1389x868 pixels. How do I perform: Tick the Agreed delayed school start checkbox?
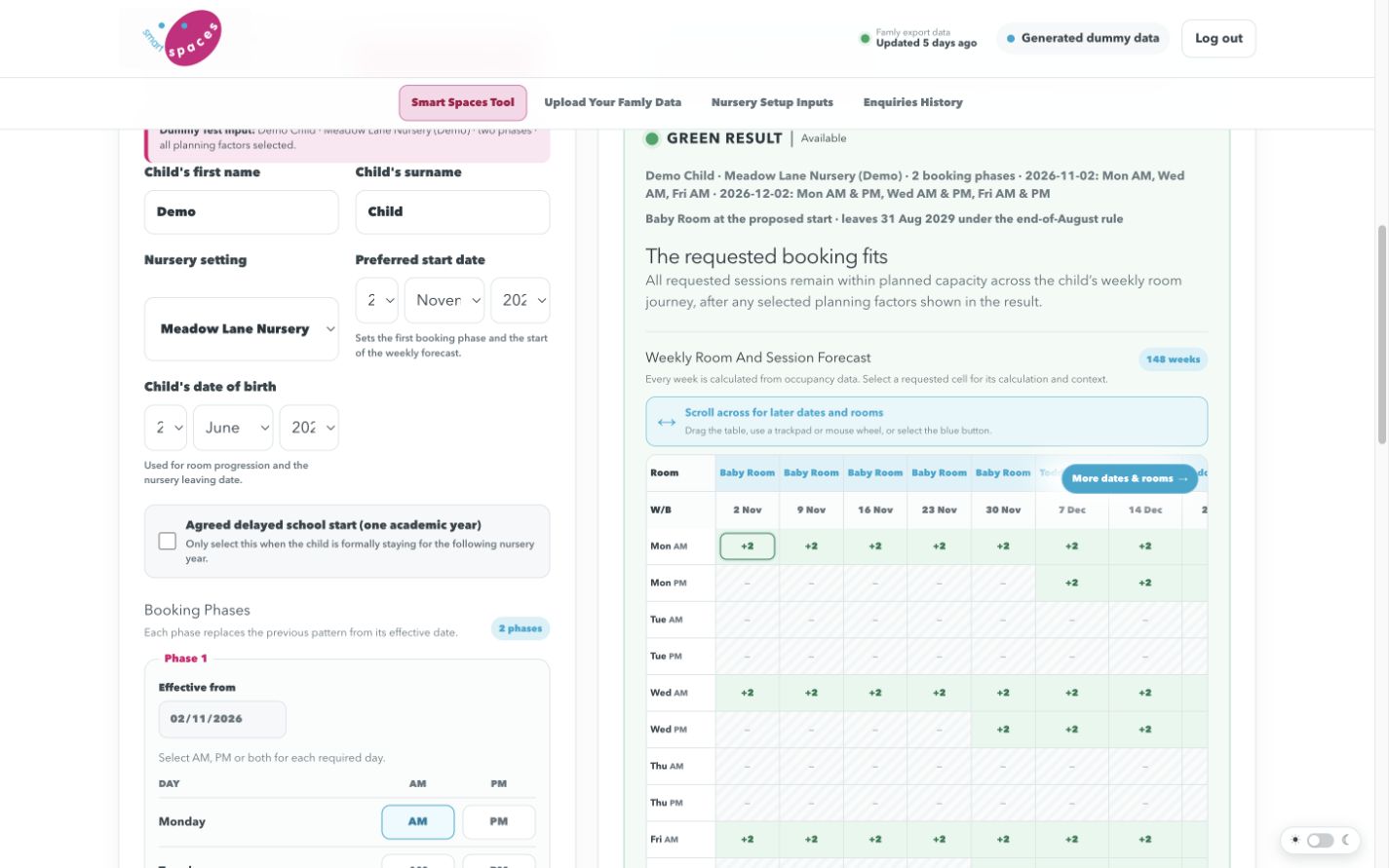pos(168,541)
